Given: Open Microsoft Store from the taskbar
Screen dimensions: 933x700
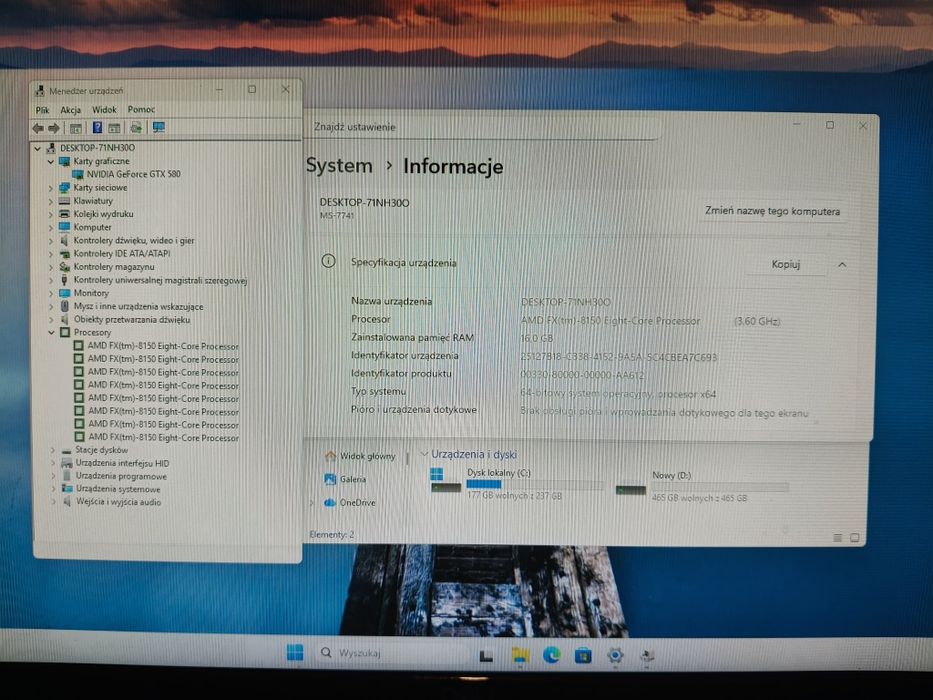Looking at the screenshot, I should (x=583, y=655).
